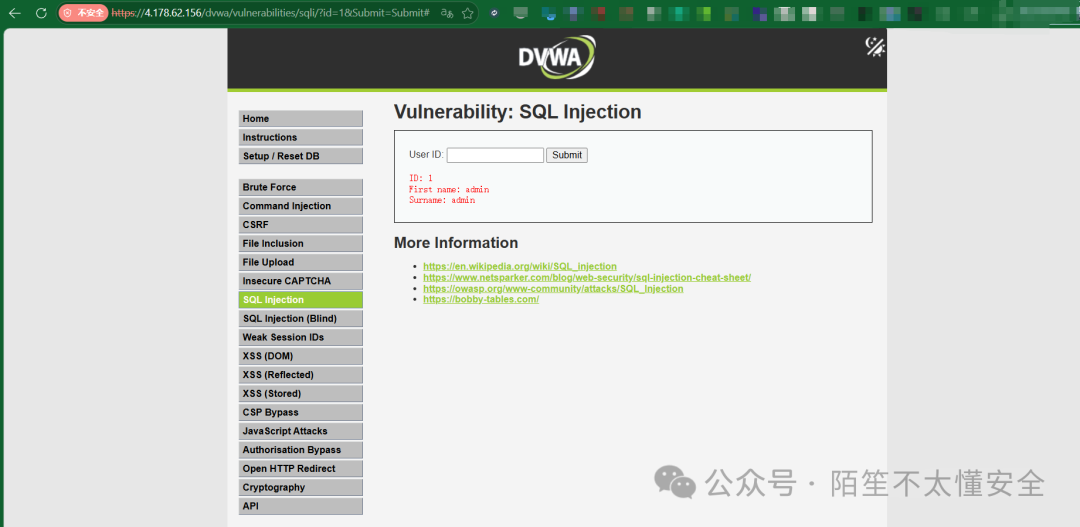Open File Upload module
This screenshot has height=527, width=1080.
pos(300,262)
